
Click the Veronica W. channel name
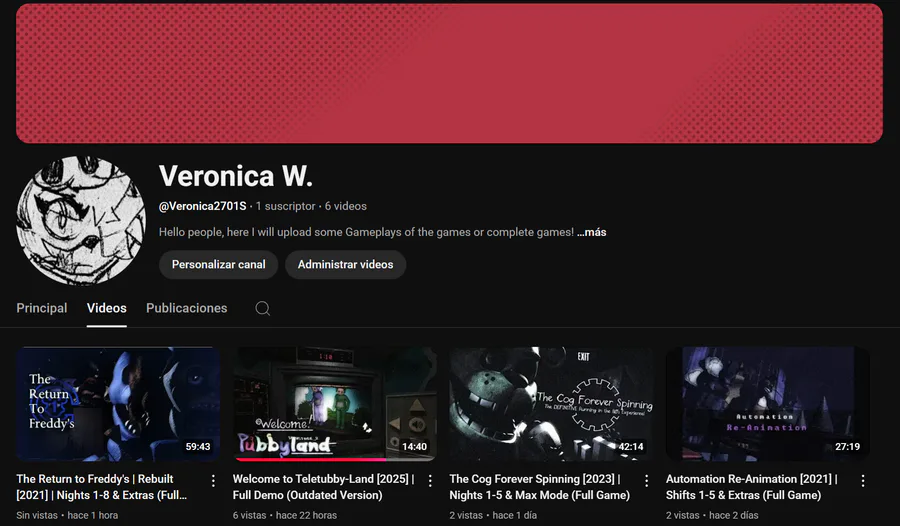pos(236,176)
